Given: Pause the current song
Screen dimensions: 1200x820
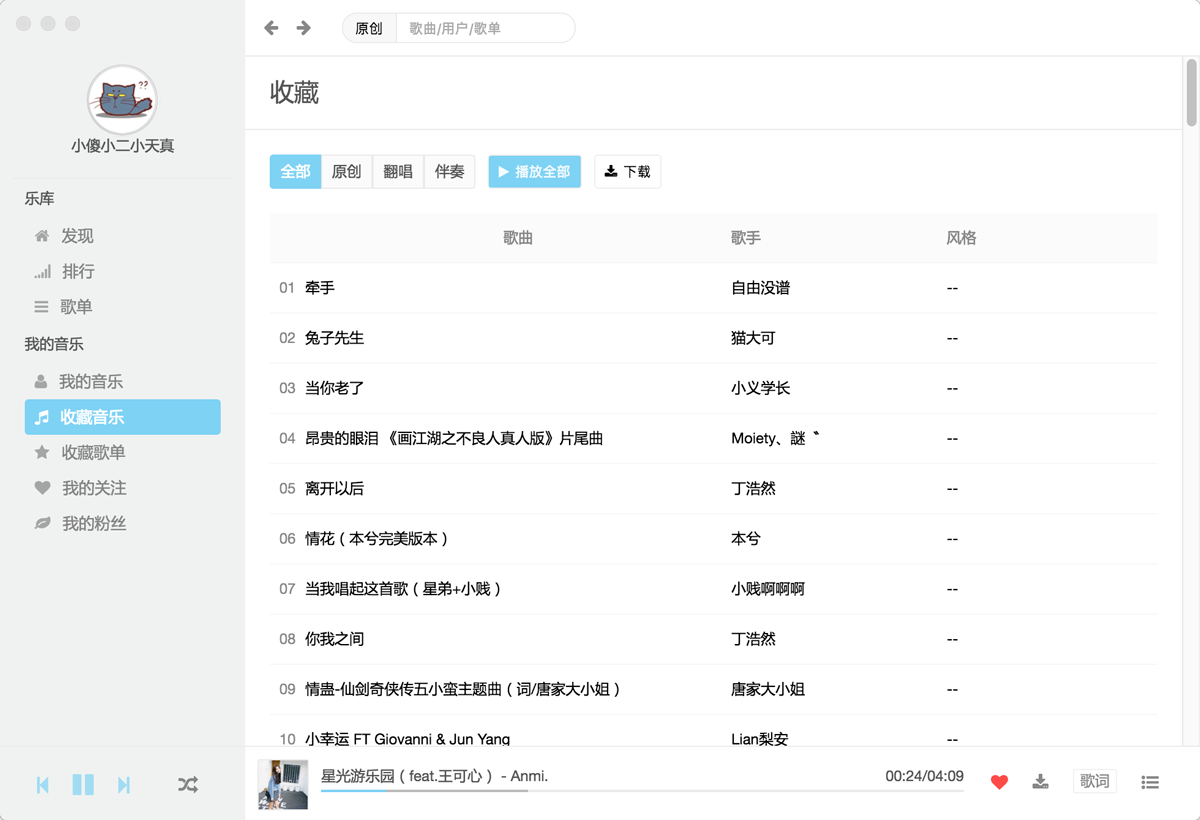Looking at the screenshot, I should (x=83, y=785).
